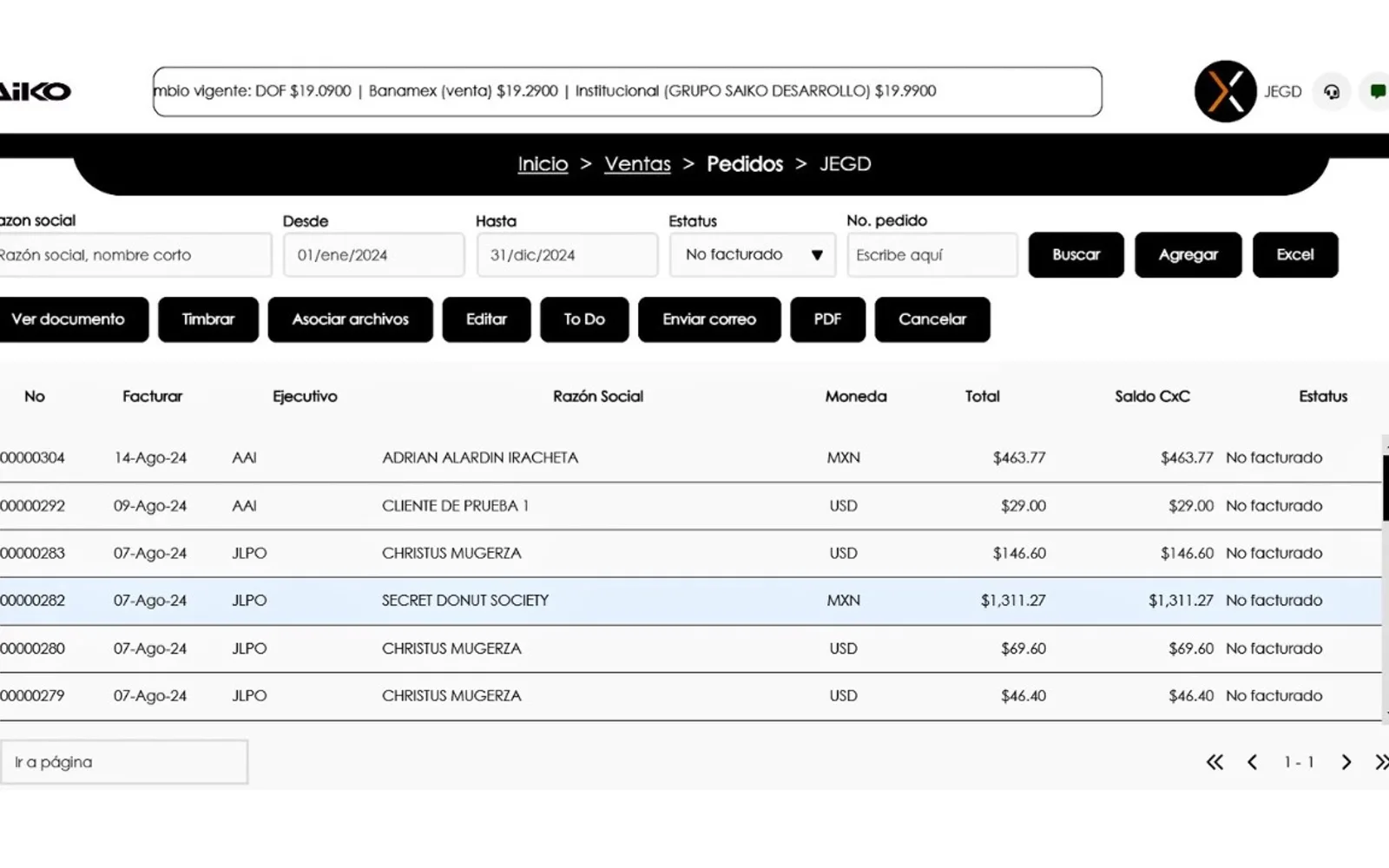
Task: Open the headset support icon
Action: 1331,91
